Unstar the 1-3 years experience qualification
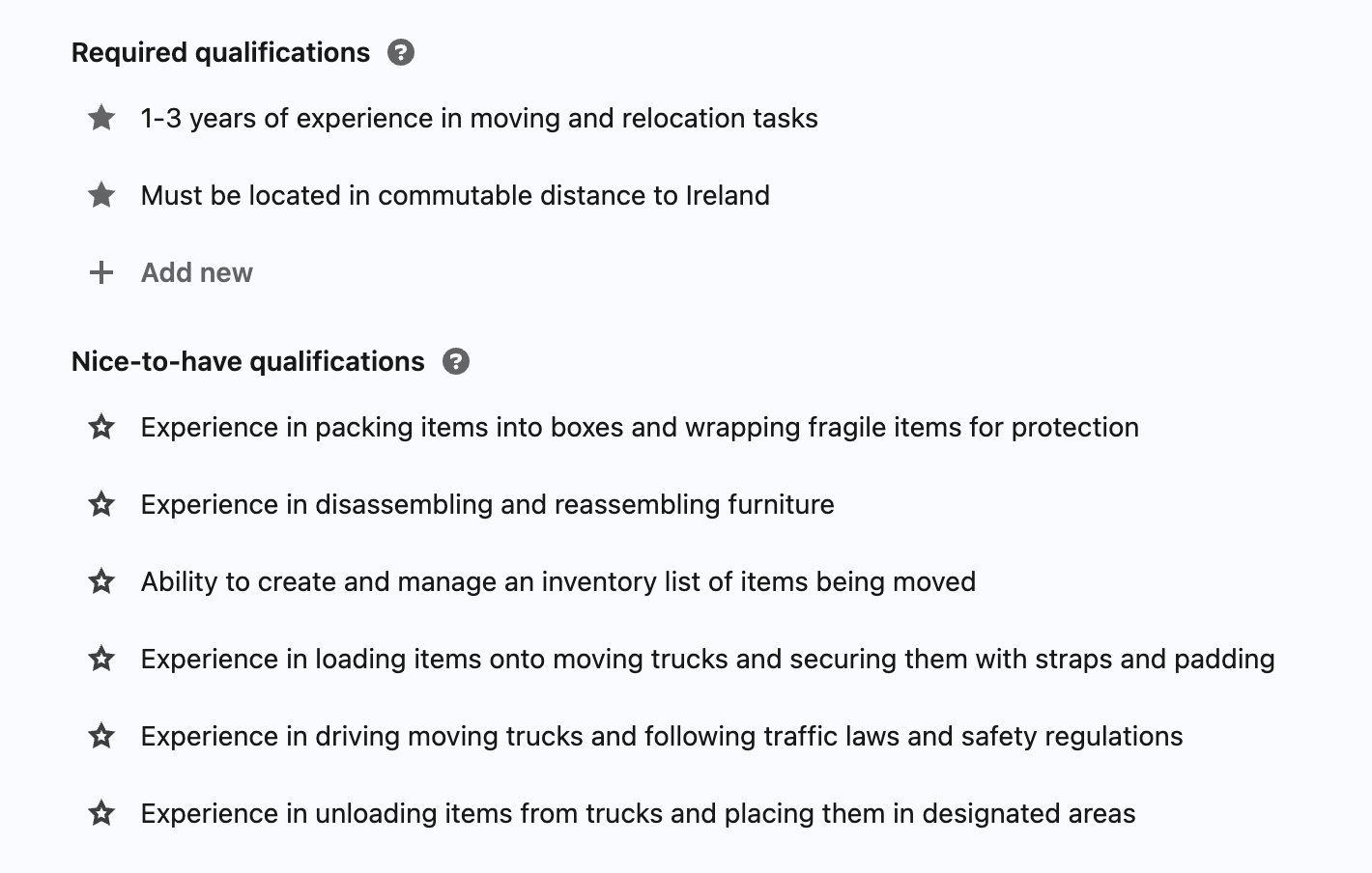 point(101,118)
